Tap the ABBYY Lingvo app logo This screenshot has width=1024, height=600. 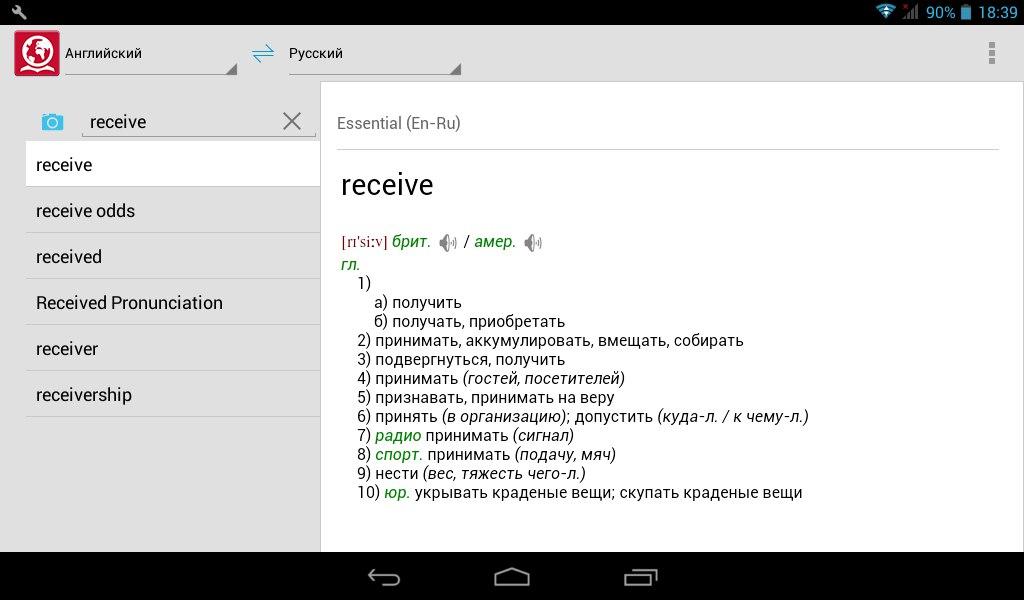click(x=37, y=53)
